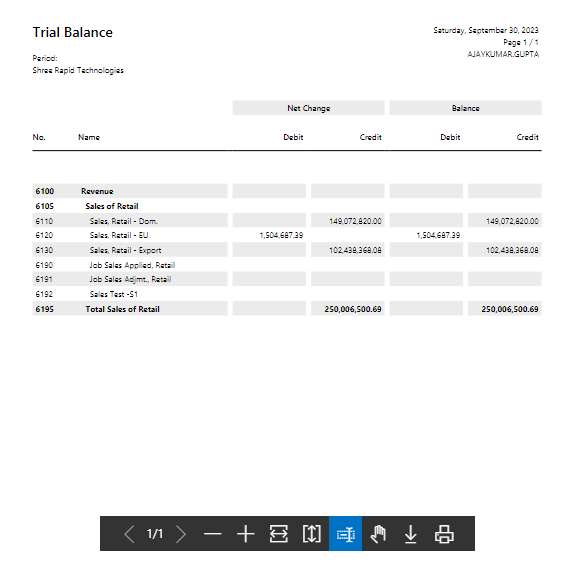Fit page to height icon
579x586 pixels.
[x=312, y=534]
